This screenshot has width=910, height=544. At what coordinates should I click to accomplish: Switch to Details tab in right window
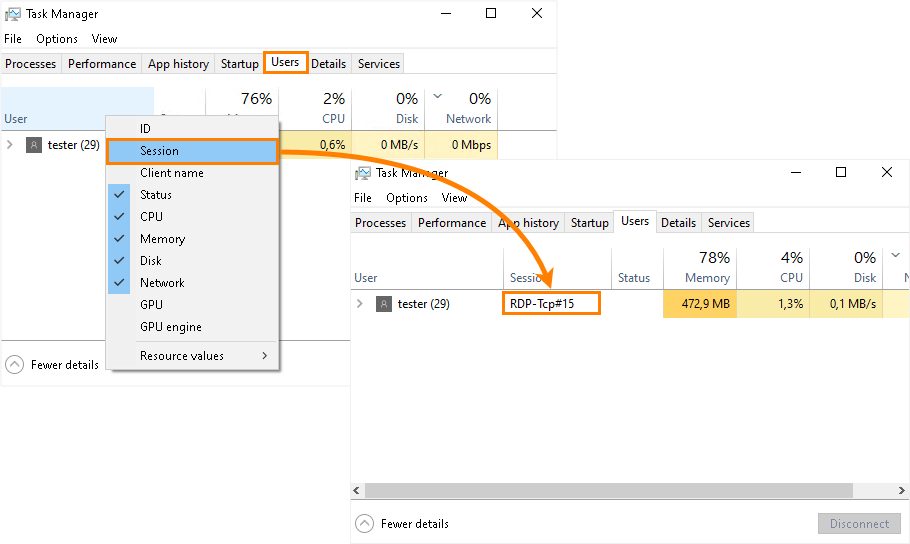pos(678,223)
